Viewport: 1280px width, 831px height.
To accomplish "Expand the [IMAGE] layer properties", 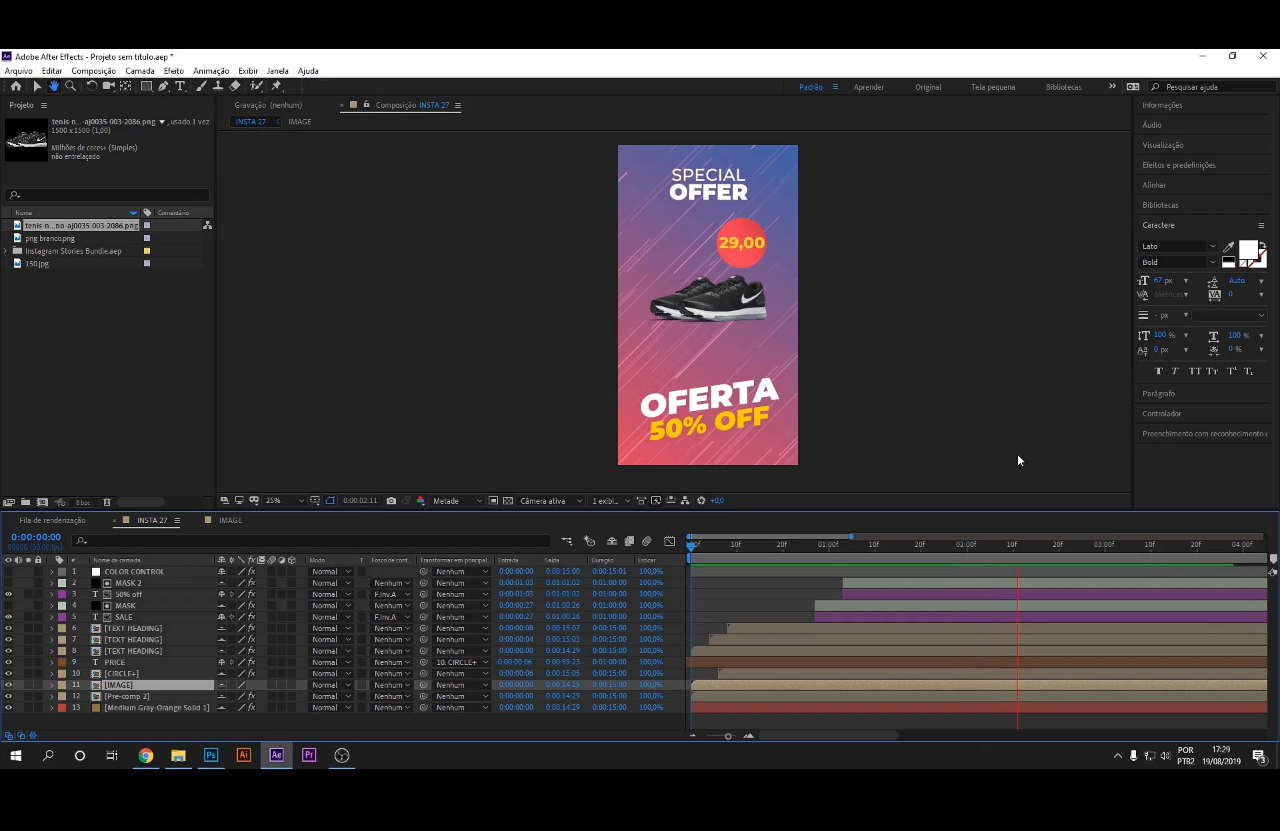I will coord(51,685).
